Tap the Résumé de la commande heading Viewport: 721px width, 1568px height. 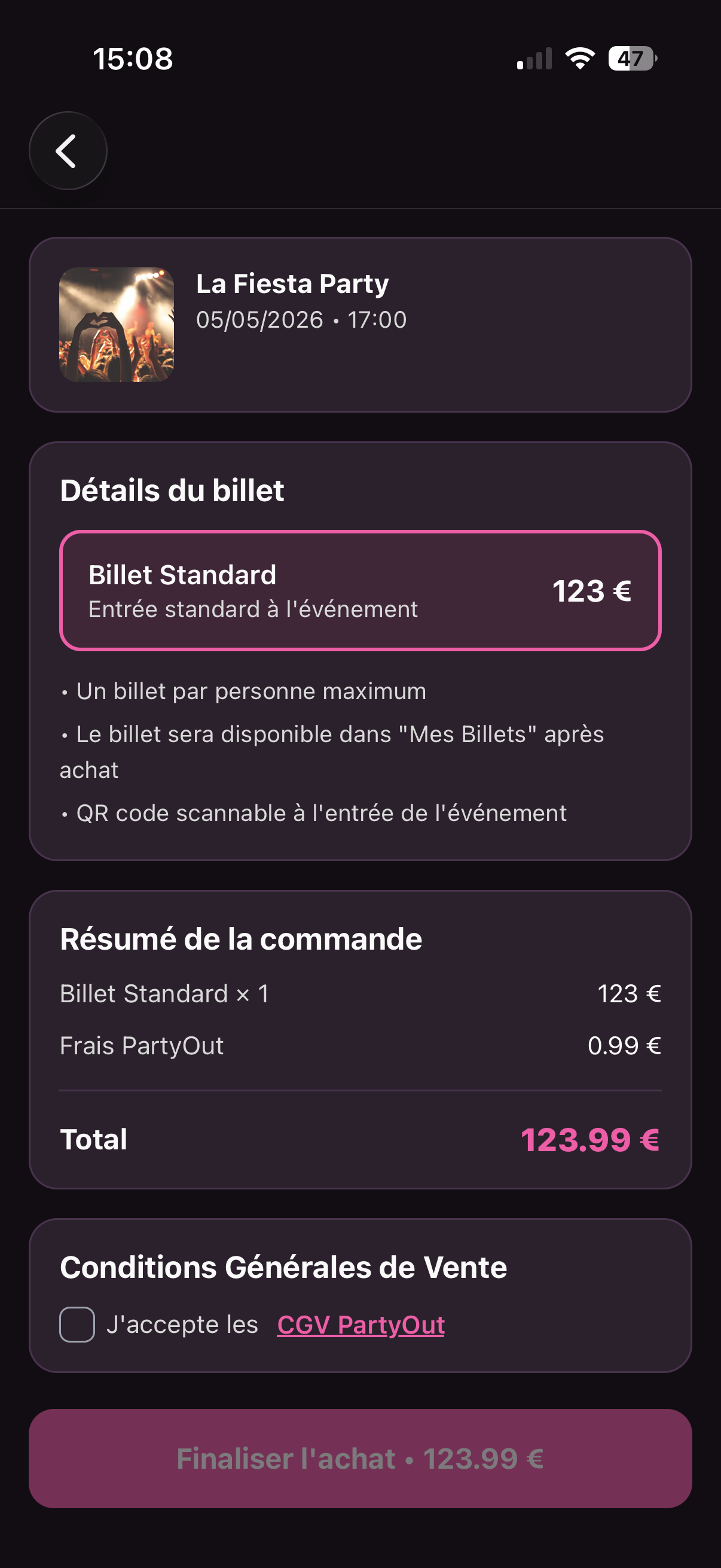pos(241,939)
